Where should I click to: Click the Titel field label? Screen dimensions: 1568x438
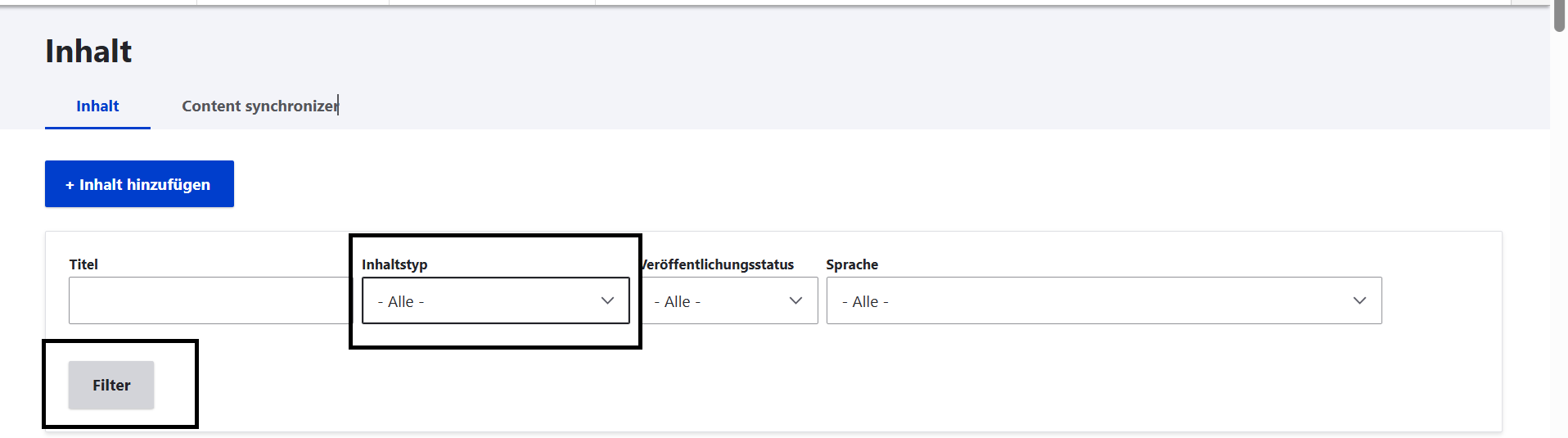83,264
